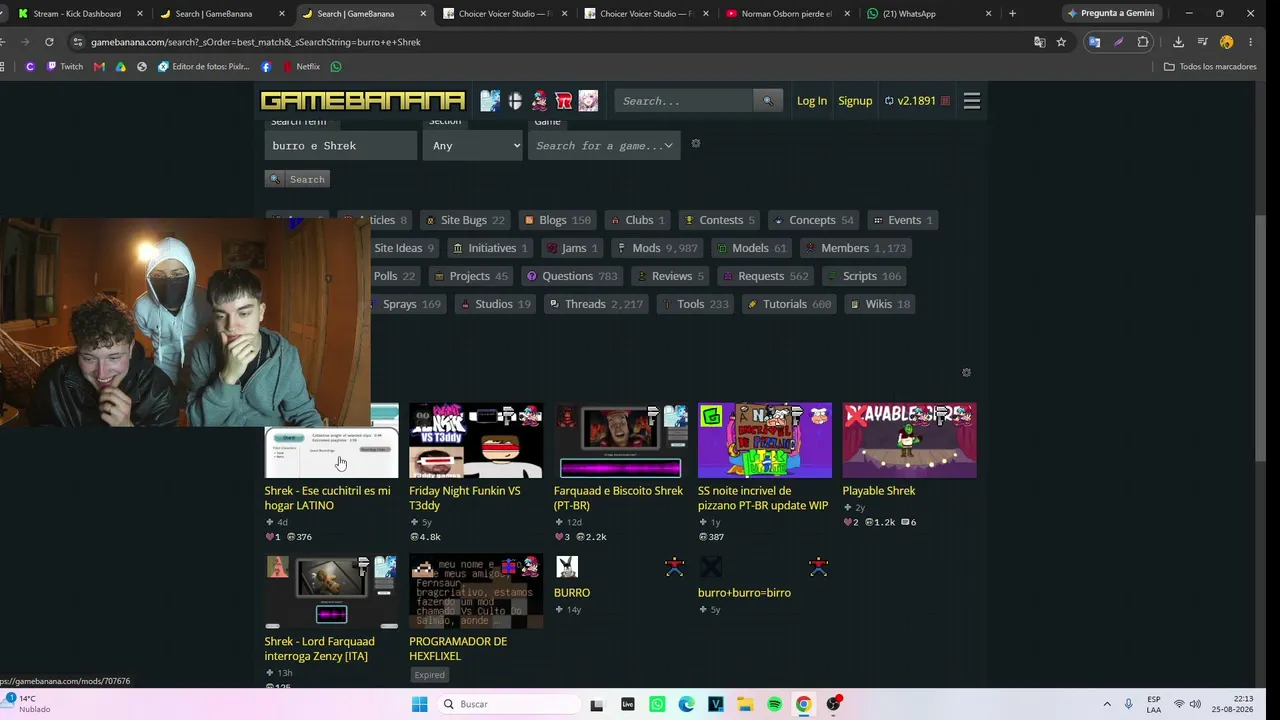Screen dimensions: 1280x720
Task: Open the Google Drive bookmark icon
Action: point(121,67)
